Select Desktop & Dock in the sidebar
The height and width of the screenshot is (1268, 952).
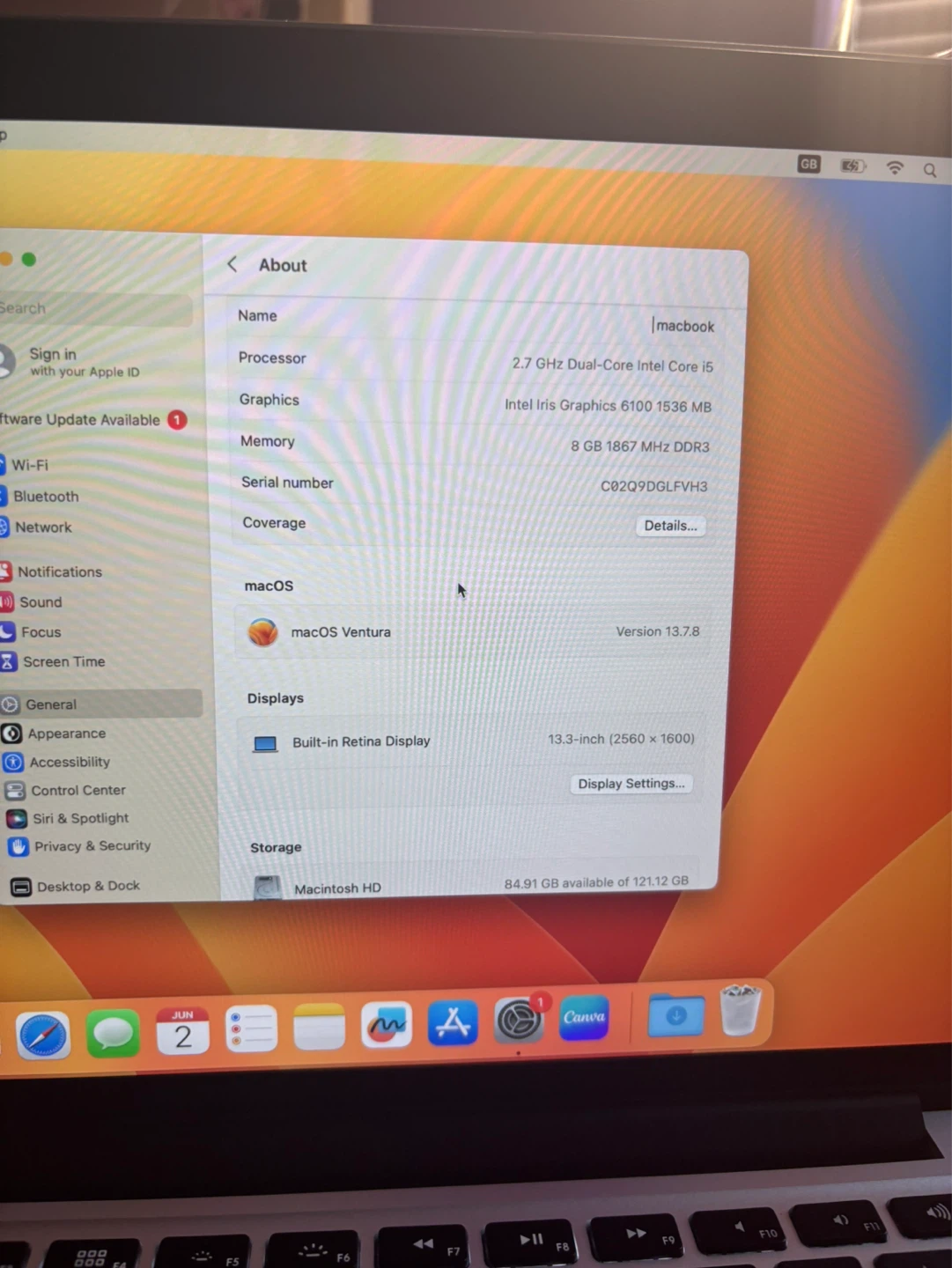click(x=88, y=886)
